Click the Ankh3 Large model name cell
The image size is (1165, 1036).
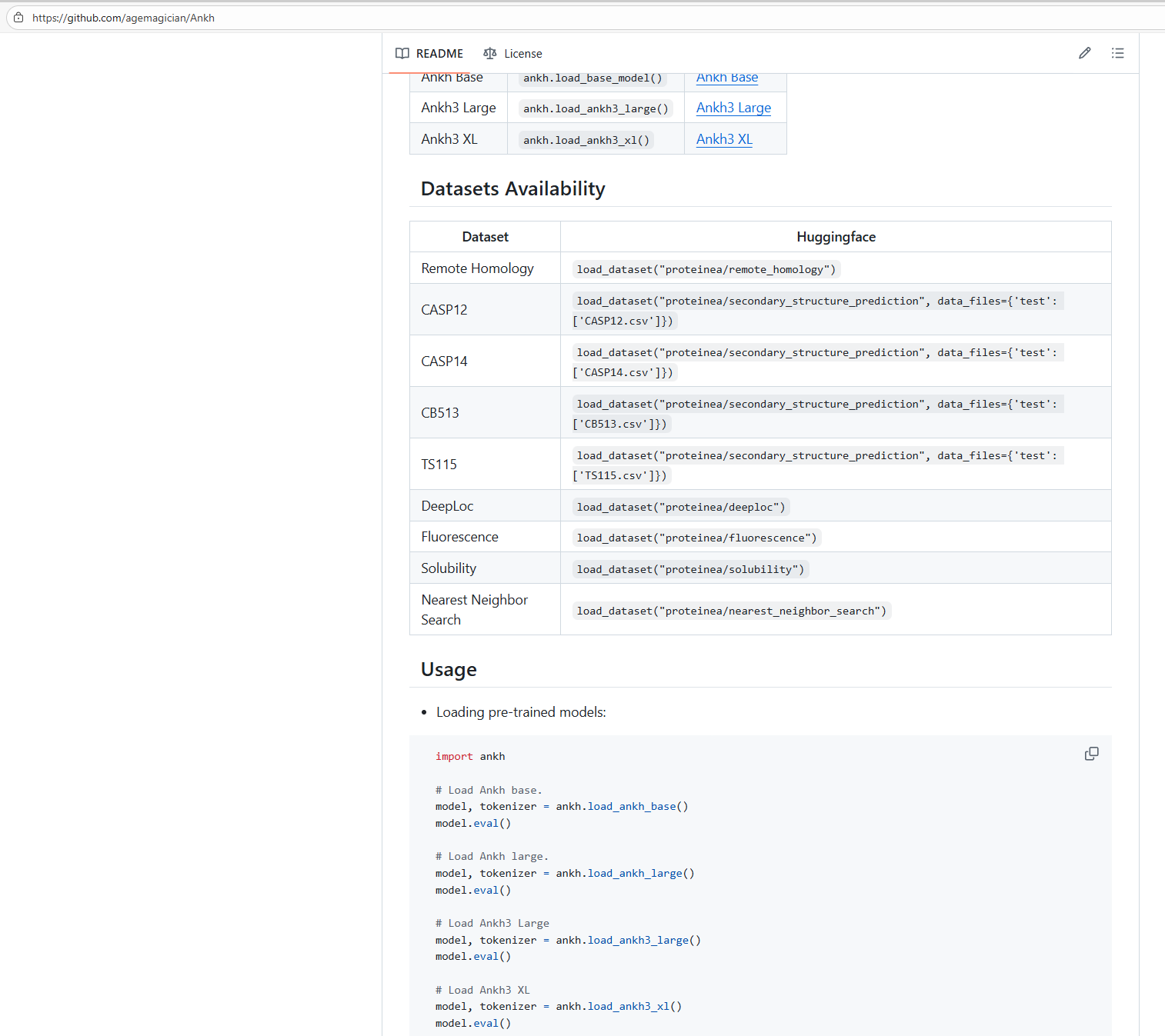(459, 108)
